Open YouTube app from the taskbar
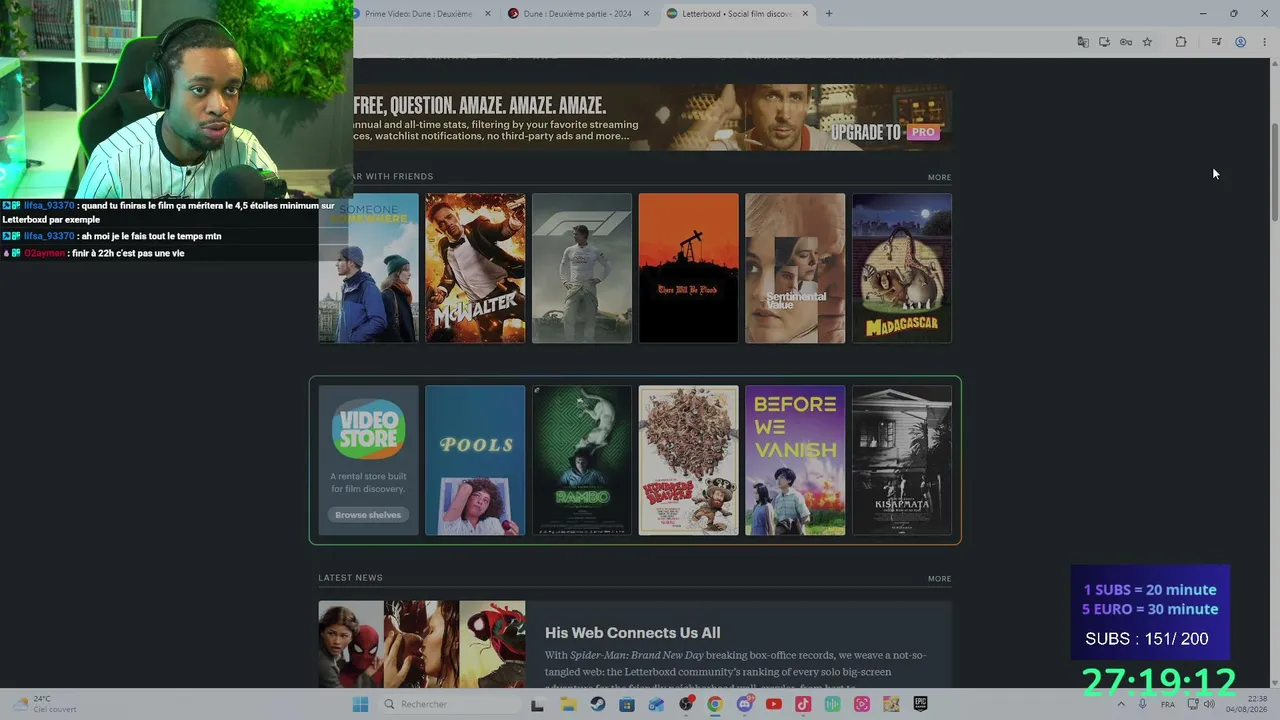Image resolution: width=1280 pixels, height=720 pixels. (774, 704)
